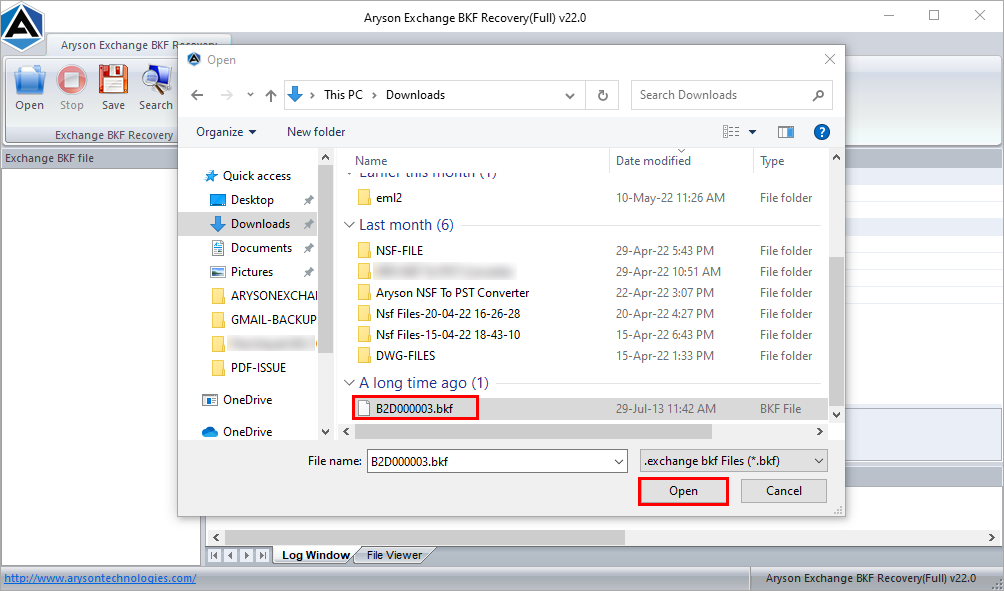This screenshot has height=591, width=1004.
Task: Go back in the Open dialog
Action: (197, 95)
